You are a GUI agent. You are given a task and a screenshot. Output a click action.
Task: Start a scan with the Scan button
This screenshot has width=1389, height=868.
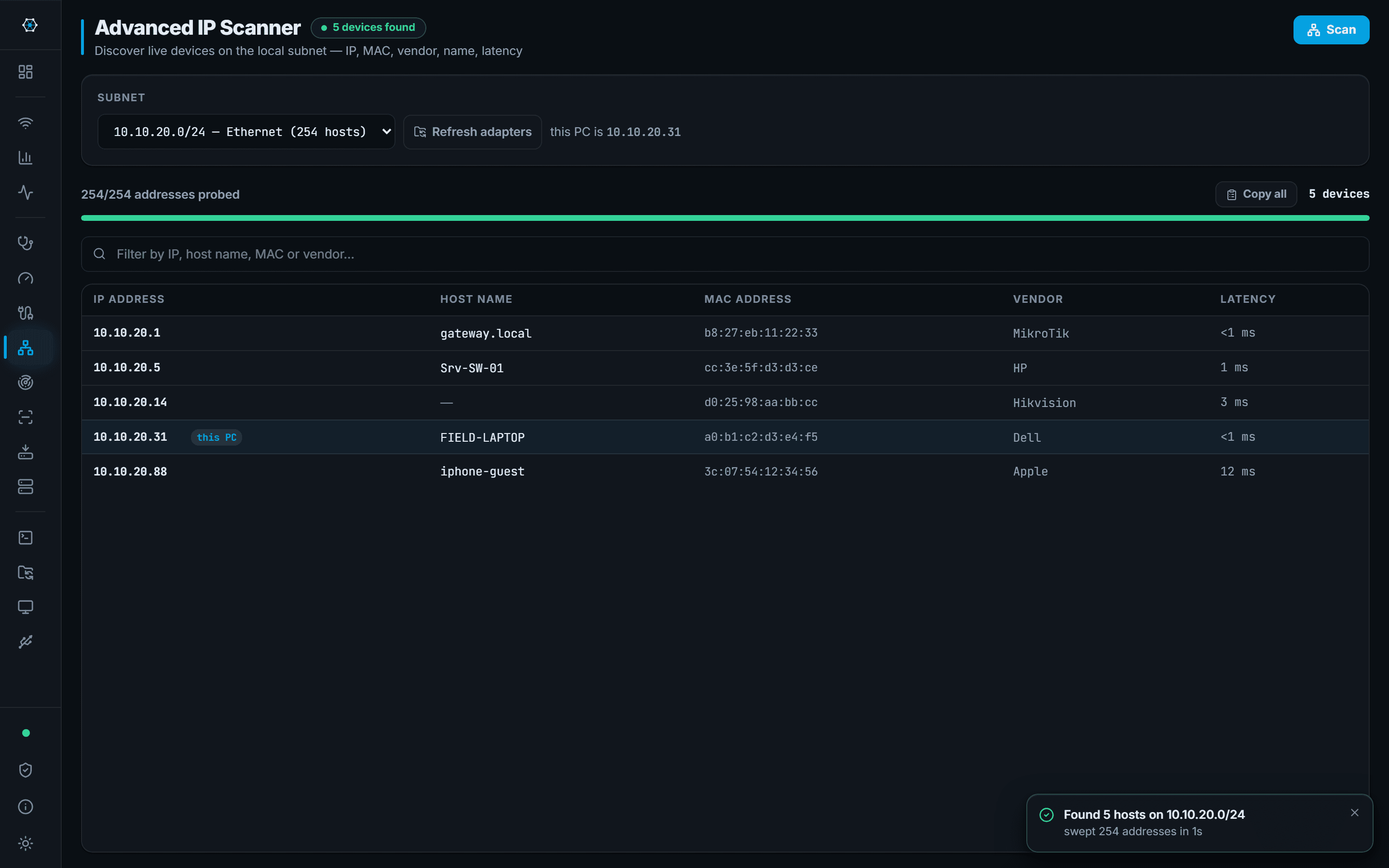point(1331,30)
